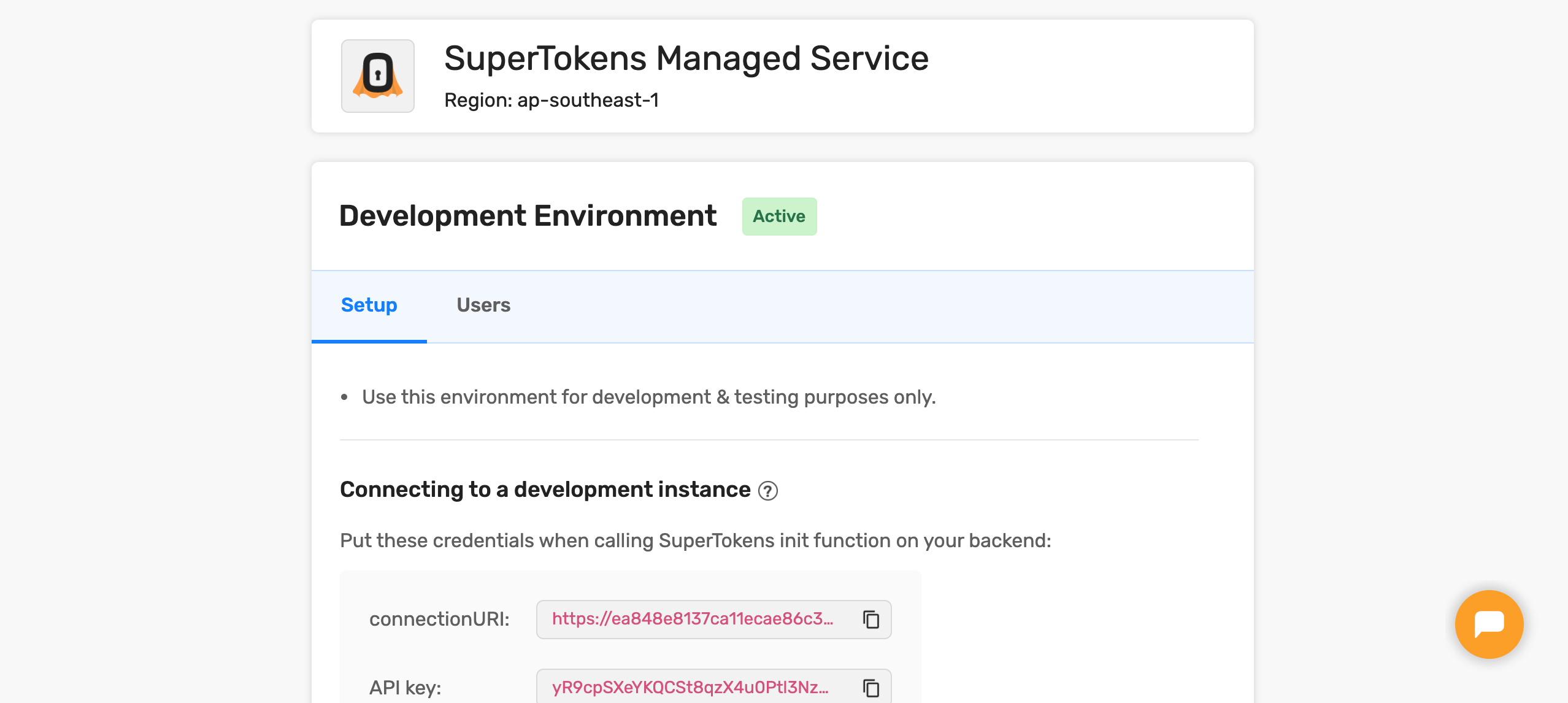Click the yR9cpSXeYKQCSt8... key text
The height and width of the screenshot is (703, 1568).
pos(690,688)
